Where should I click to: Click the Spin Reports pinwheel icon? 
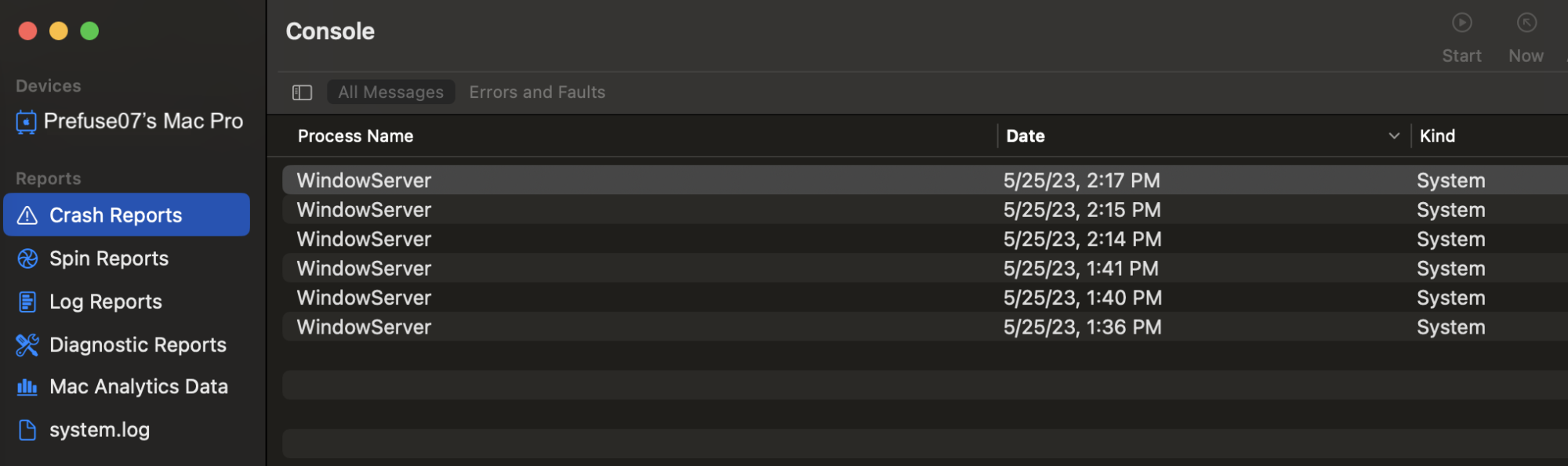click(27, 258)
